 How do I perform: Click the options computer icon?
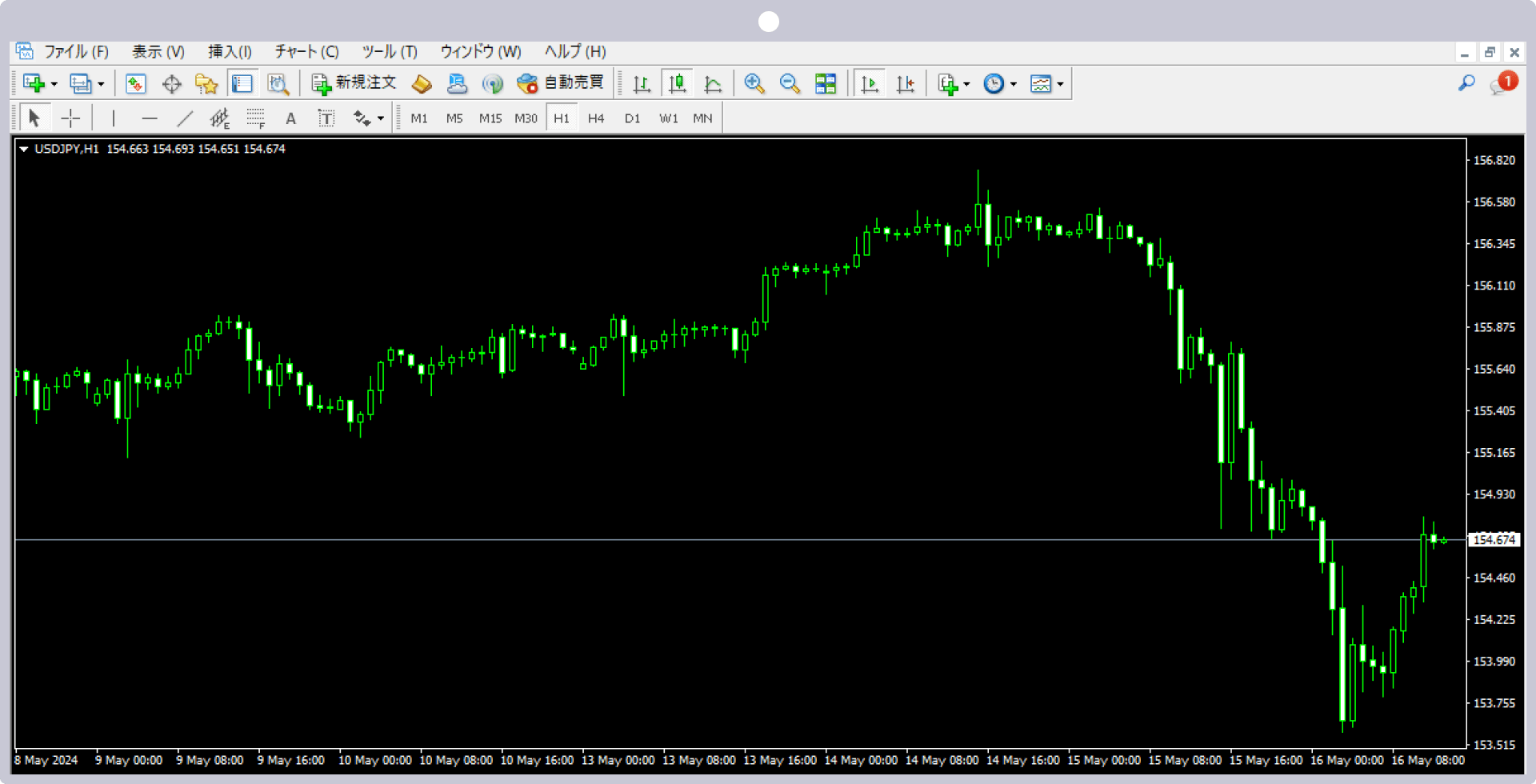coord(457,83)
